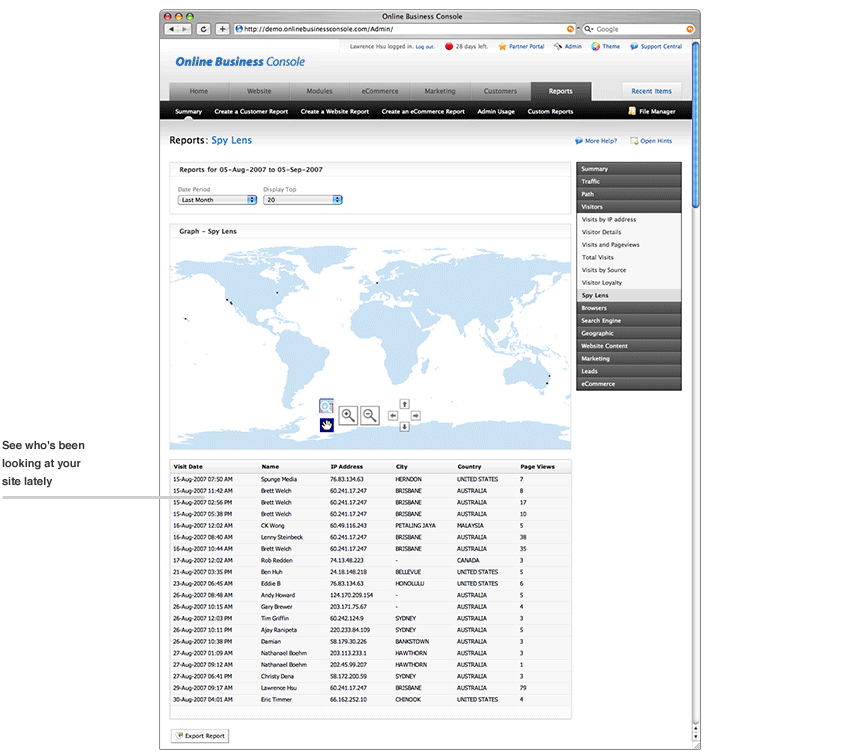Screen dimensions: 860x756
Task: Select the hand pan tool on map
Action: pyautogui.click(x=327, y=425)
